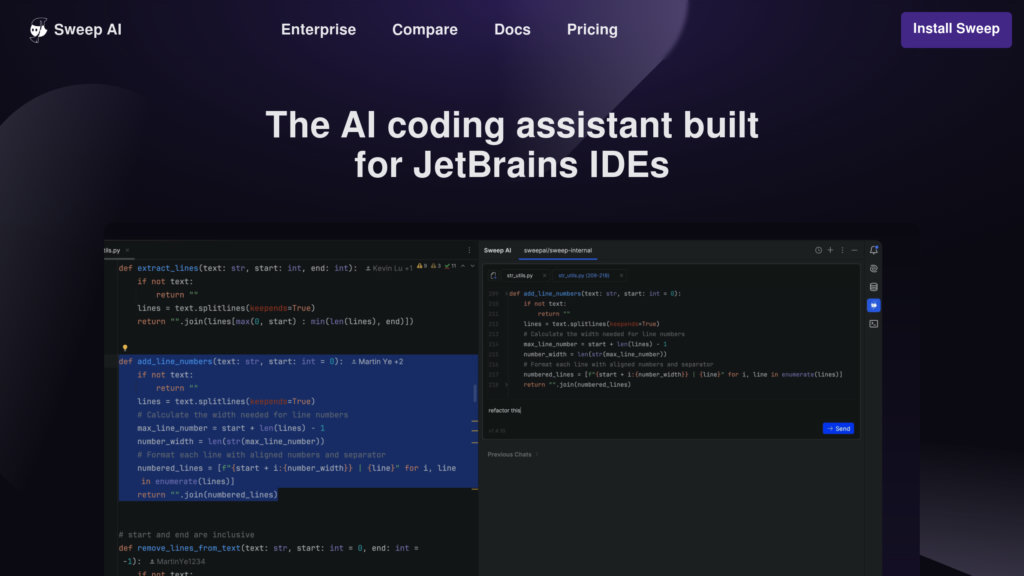
Task: Close the str_utils.py context file chip
Action: (544, 275)
